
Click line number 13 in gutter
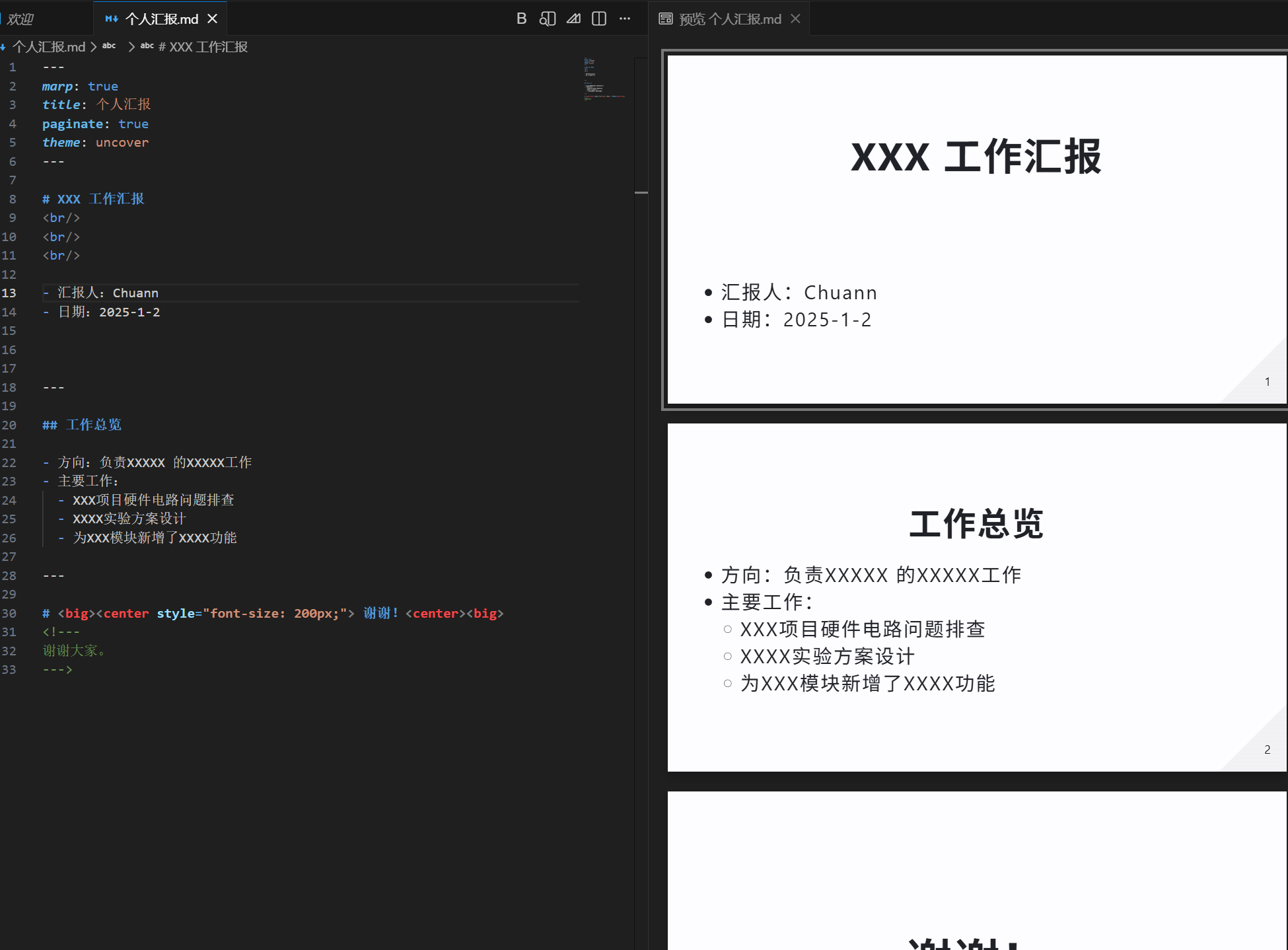(9, 293)
